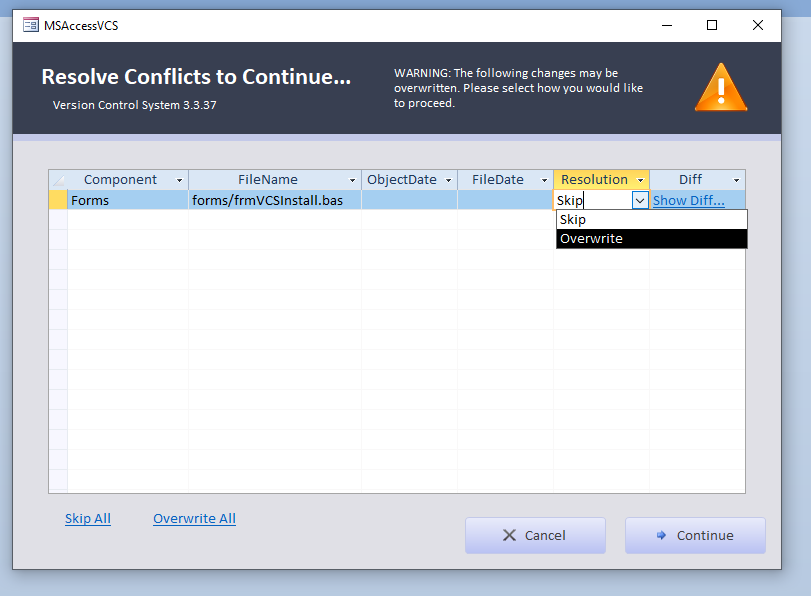Select Overwrite from the Resolution list
This screenshot has height=596, width=811.
pos(610,238)
